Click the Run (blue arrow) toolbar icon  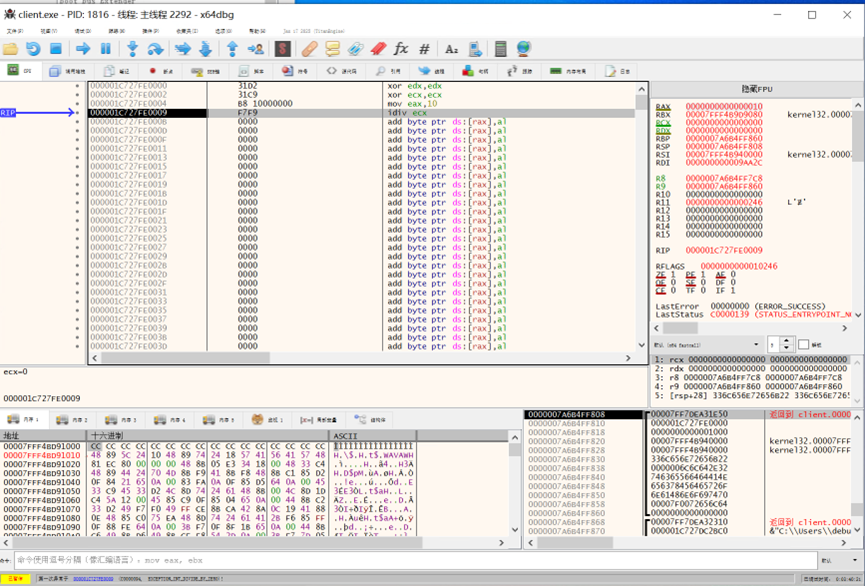[83, 49]
